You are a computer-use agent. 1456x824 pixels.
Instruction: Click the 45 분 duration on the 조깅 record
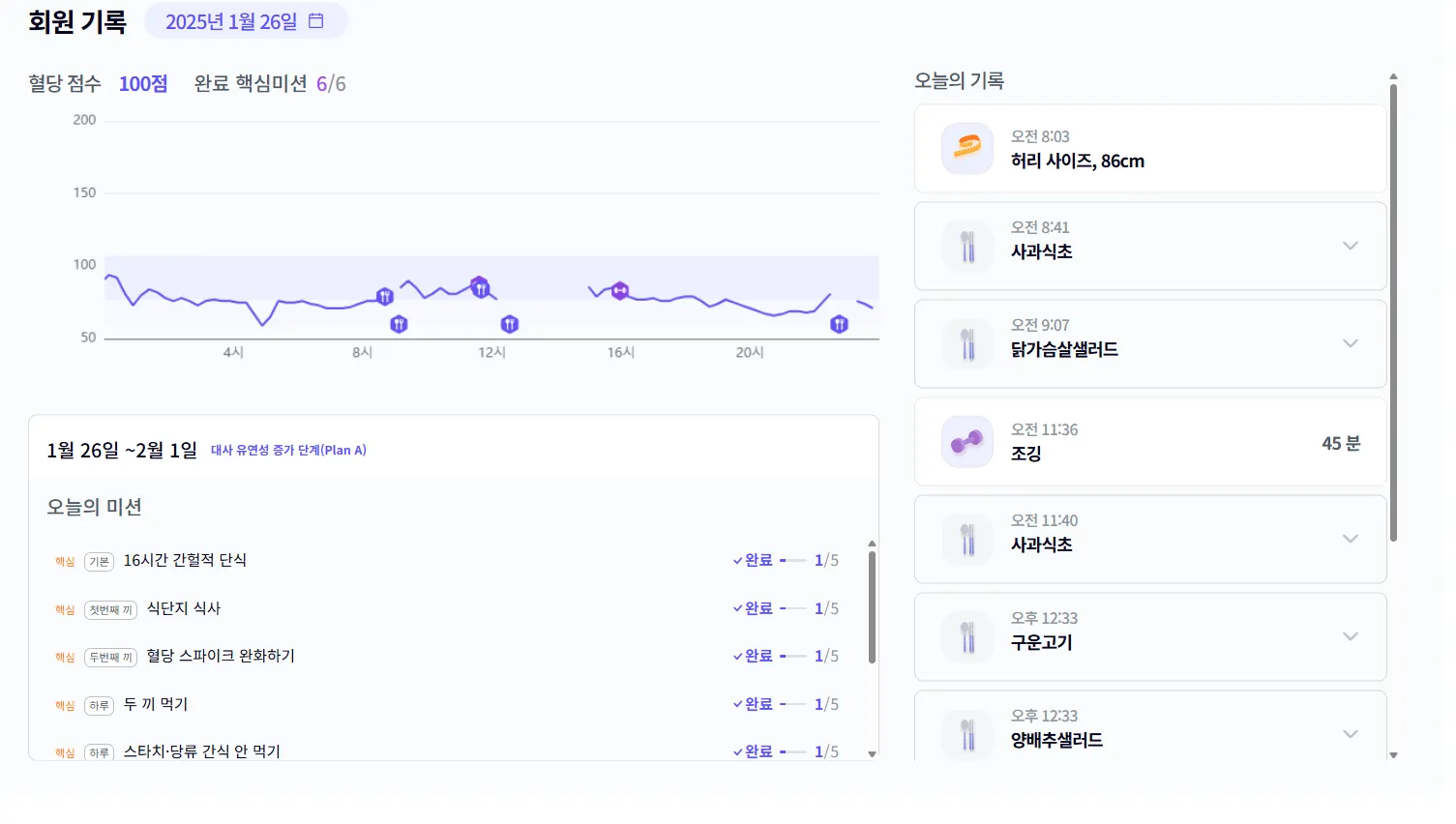coord(1341,443)
